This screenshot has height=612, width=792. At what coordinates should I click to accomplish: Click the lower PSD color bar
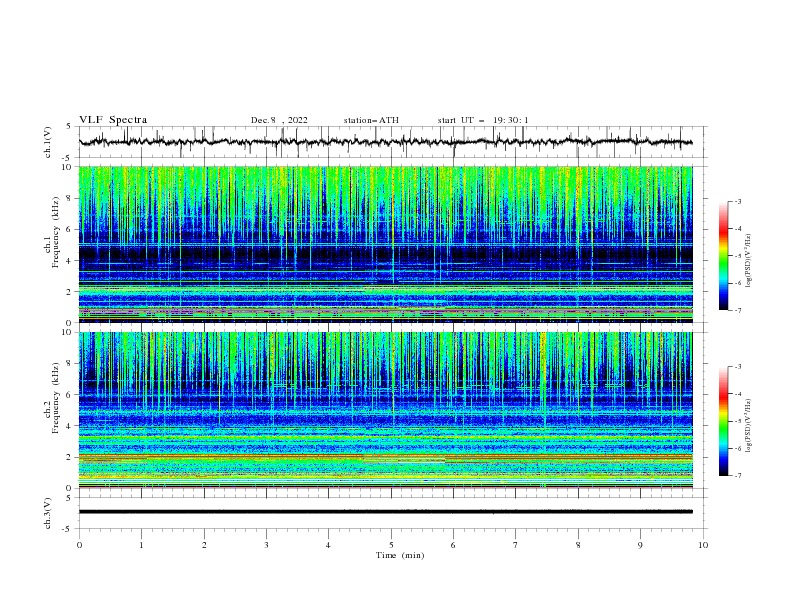click(723, 421)
